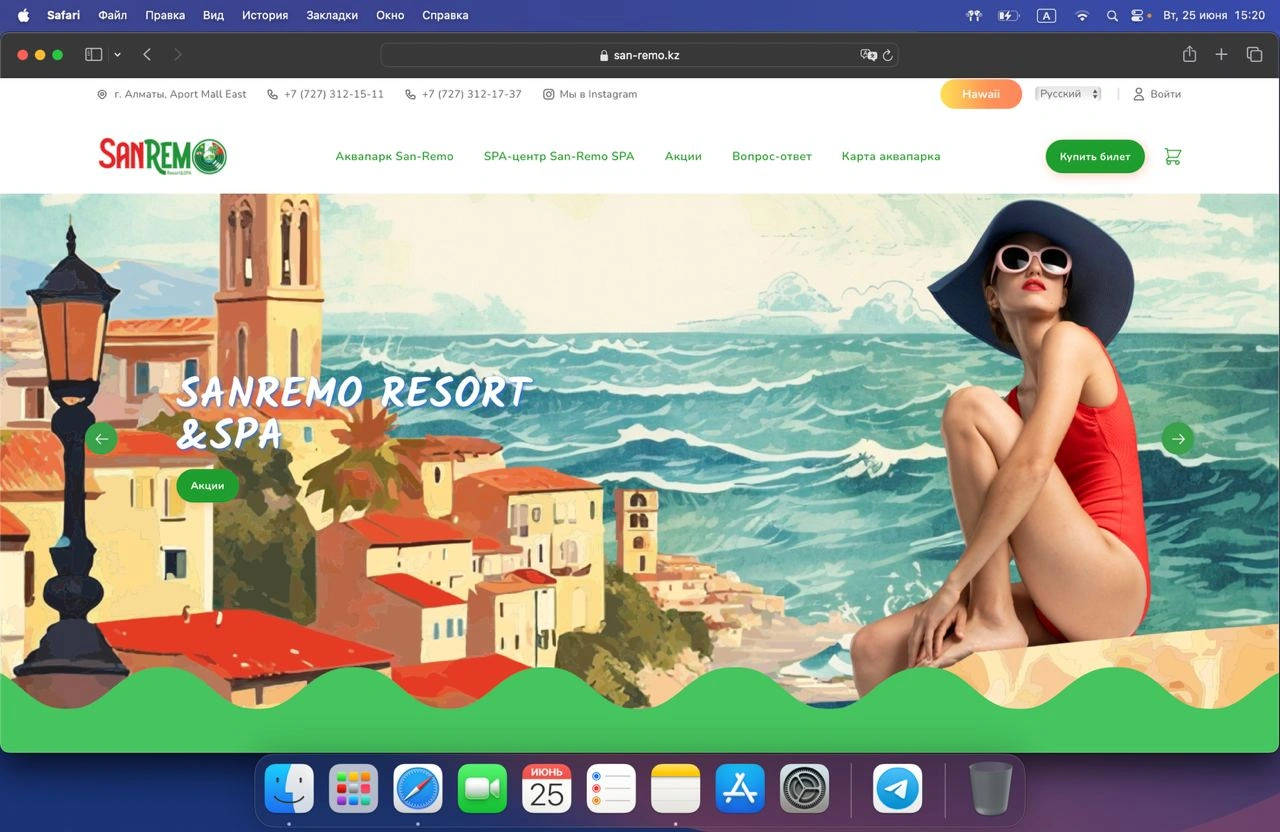Open the История menu

265,15
